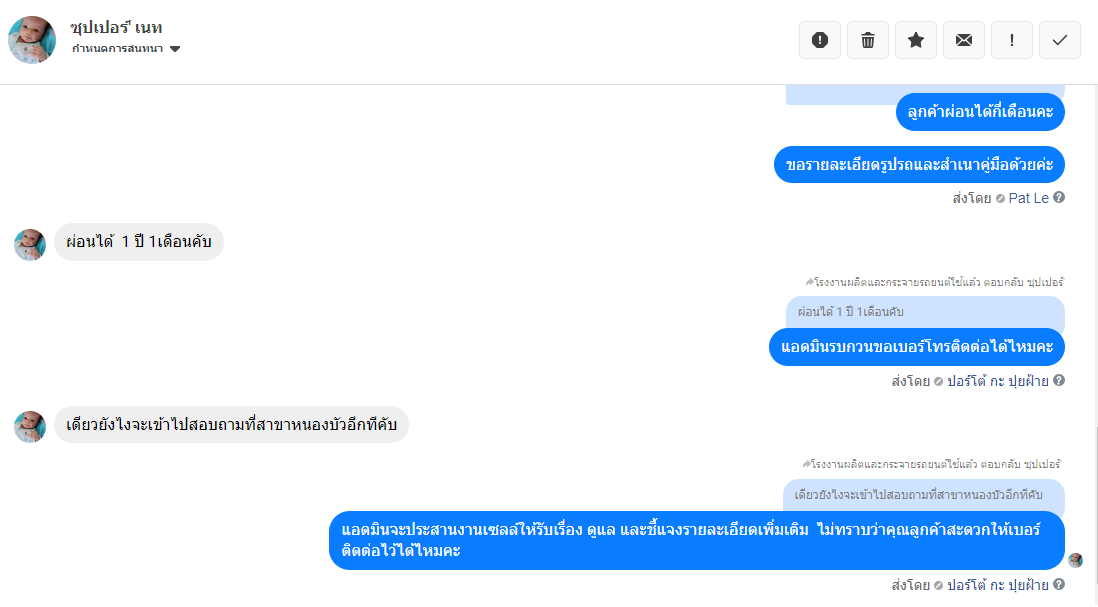This screenshot has height=607, width=1098.
Task: Click help icon after first ปอร์โต้ กะ ปุยฝ้าย
Action: [x=1059, y=380]
